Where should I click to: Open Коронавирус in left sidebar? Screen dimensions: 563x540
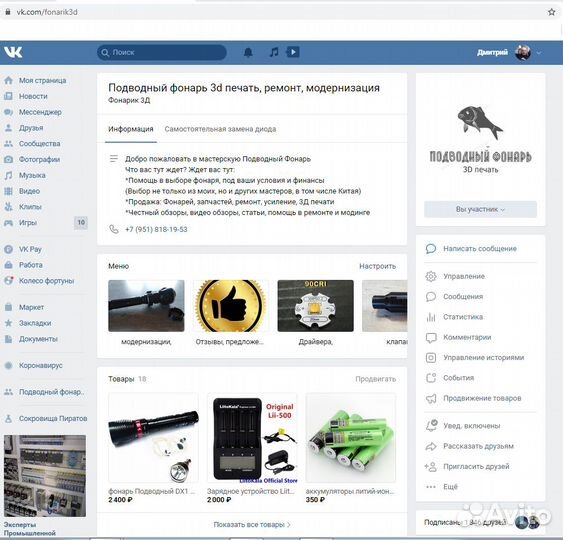pos(33,366)
